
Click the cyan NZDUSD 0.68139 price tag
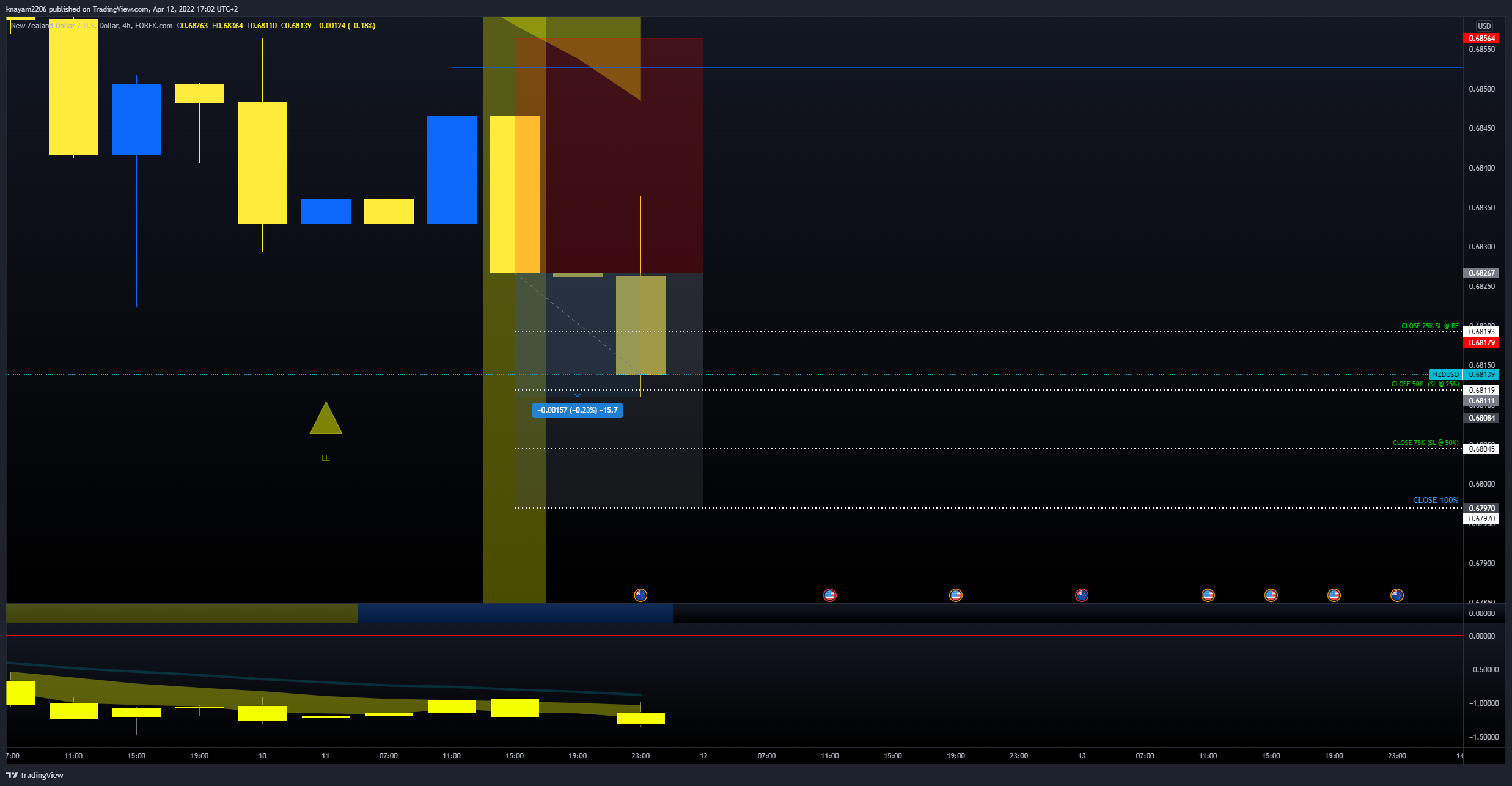coord(1464,374)
